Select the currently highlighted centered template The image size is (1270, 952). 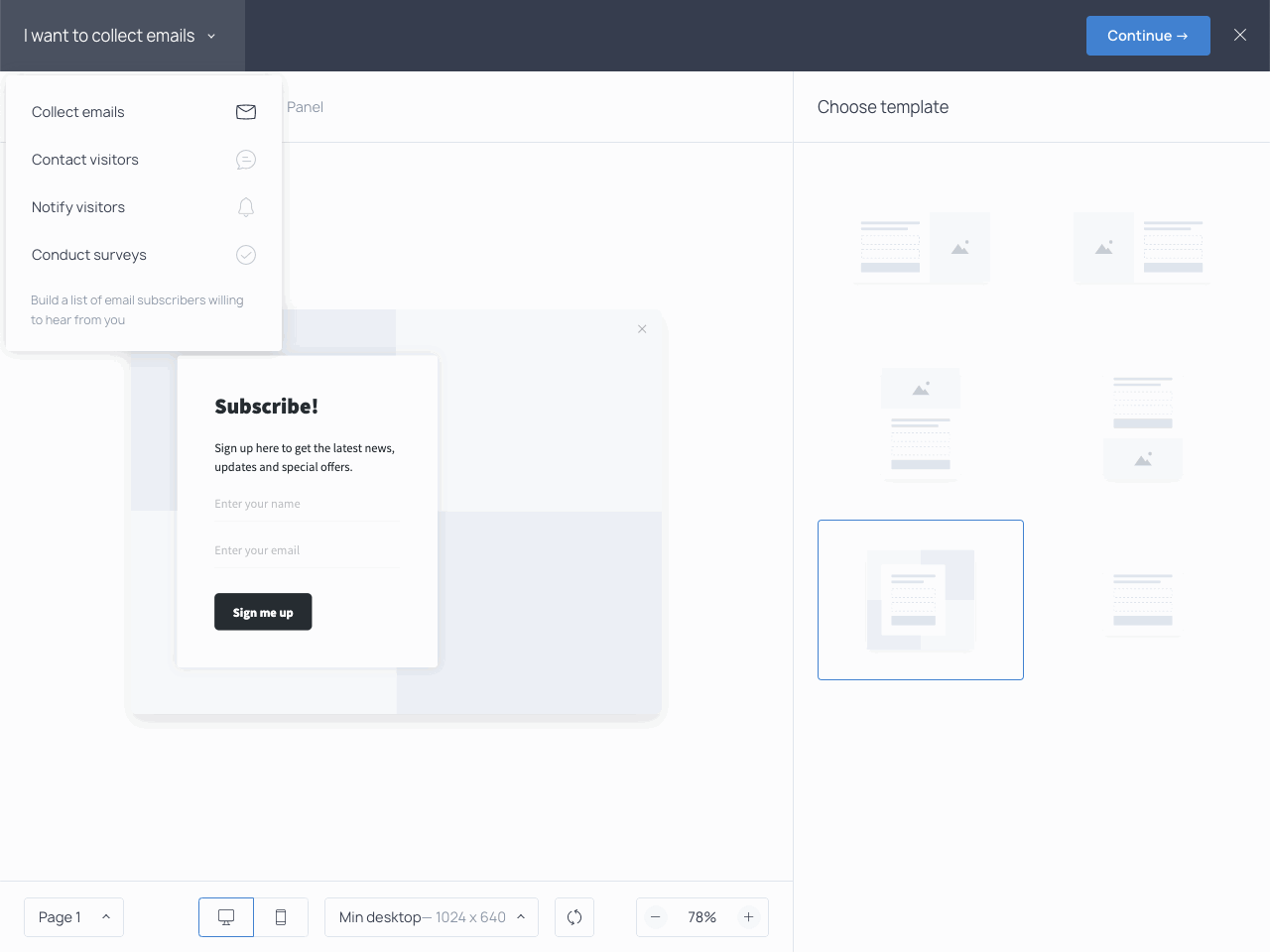pyautogui.click(x=920, y=599)
